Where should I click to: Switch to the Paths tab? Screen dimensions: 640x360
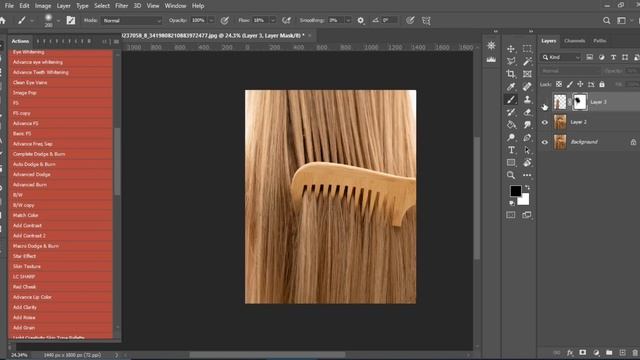click(x=600, y=41)
